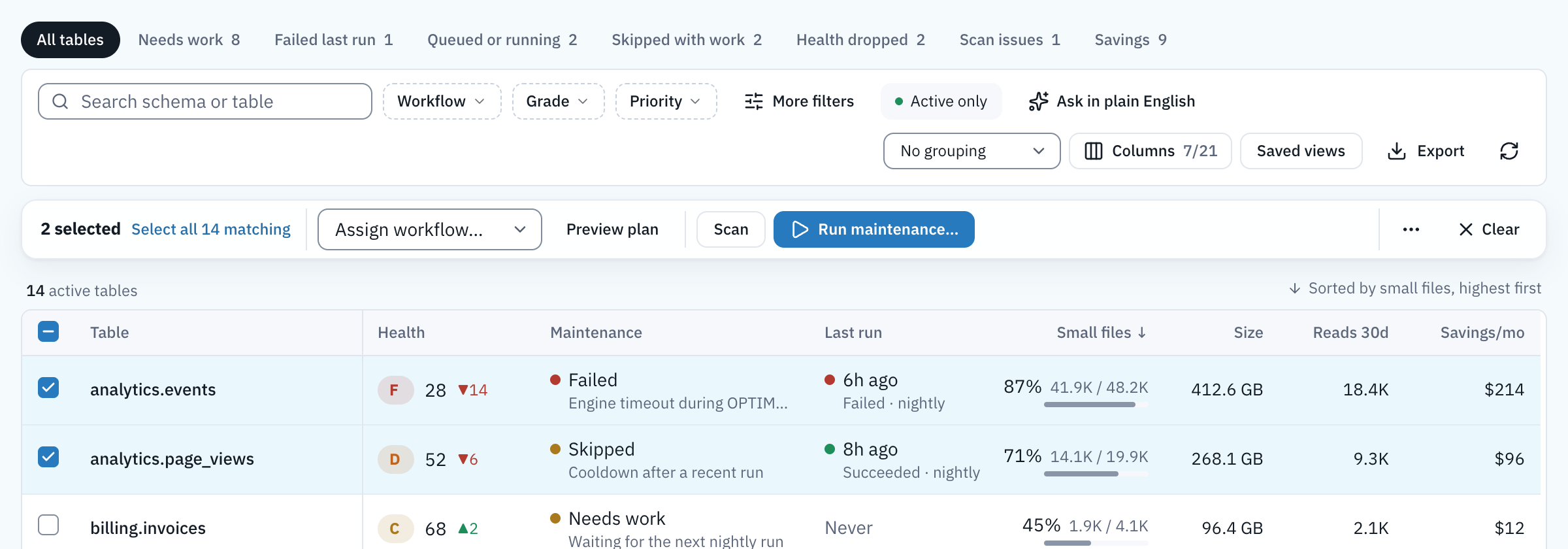Click the sparkle Ask in plain English icon

pyautogui.click(x=1038, y=101)
